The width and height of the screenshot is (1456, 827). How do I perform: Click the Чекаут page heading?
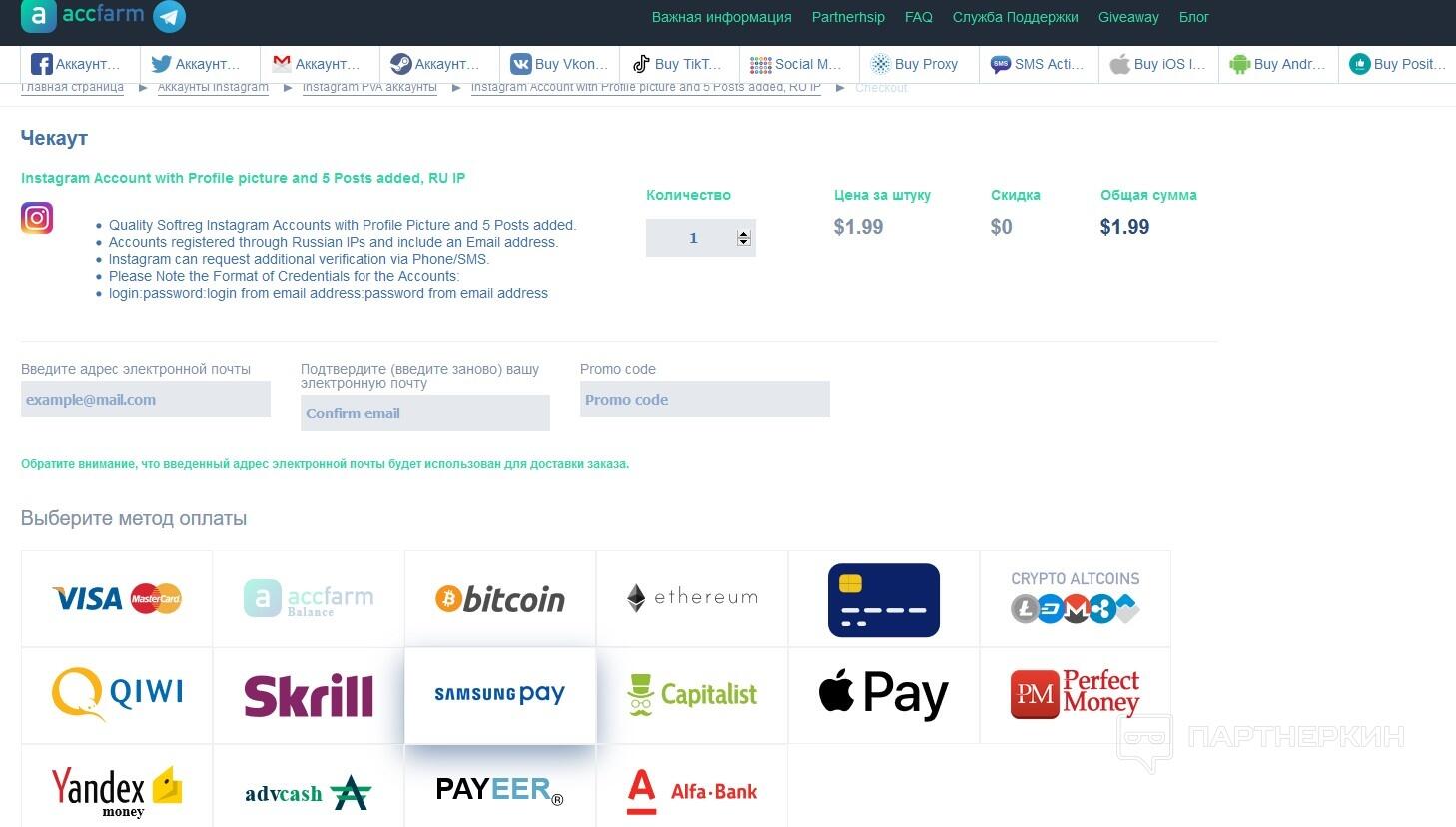click(54, 138)
